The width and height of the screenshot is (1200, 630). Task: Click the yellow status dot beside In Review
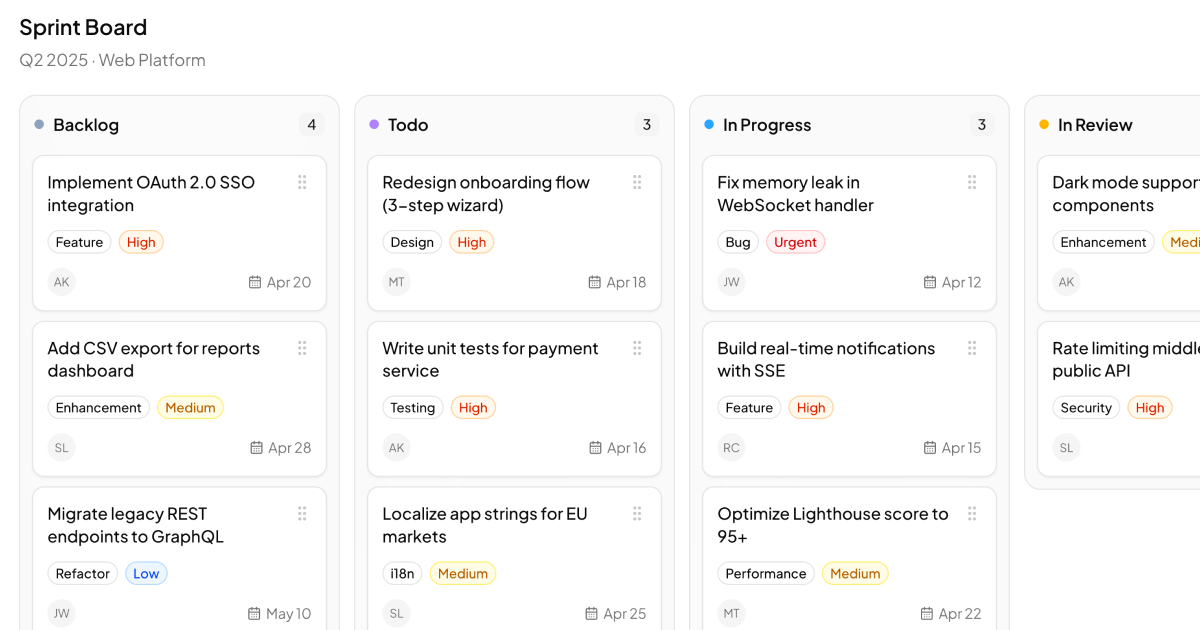pos(1045,124)
